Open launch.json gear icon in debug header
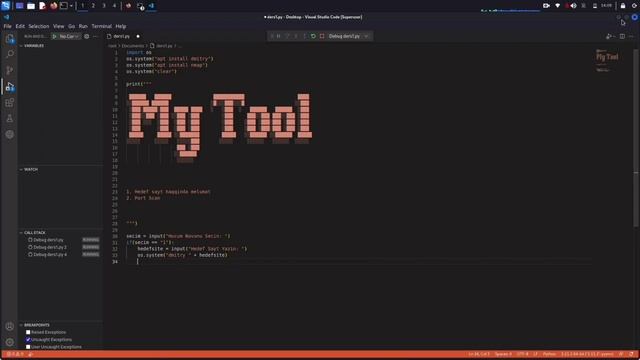Image resolution: width=640 pixels, height=360 pixels. pos(87,36)
